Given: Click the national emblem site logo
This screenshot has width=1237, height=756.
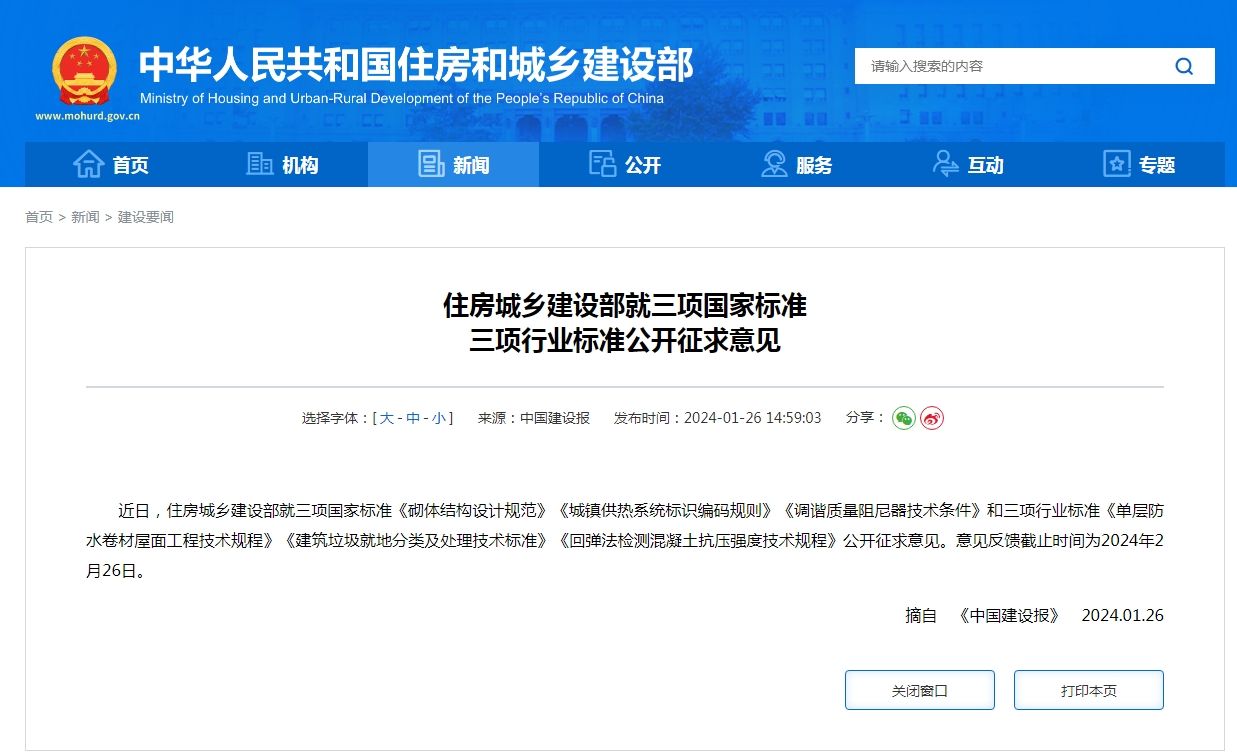Looking at the screenshot, I should click(85, 66).
